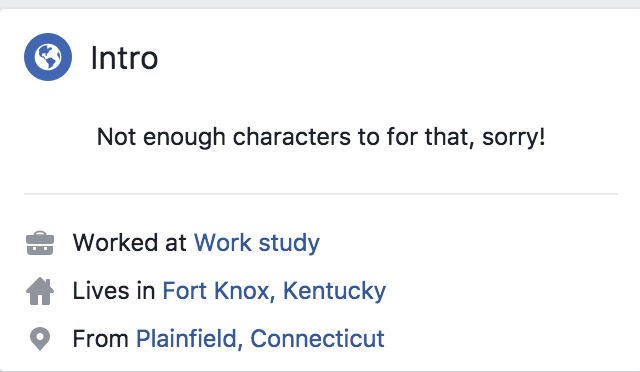This screenshot has height=372, width=640.
Task: Click the 'From' label
Action: (100, 339)
